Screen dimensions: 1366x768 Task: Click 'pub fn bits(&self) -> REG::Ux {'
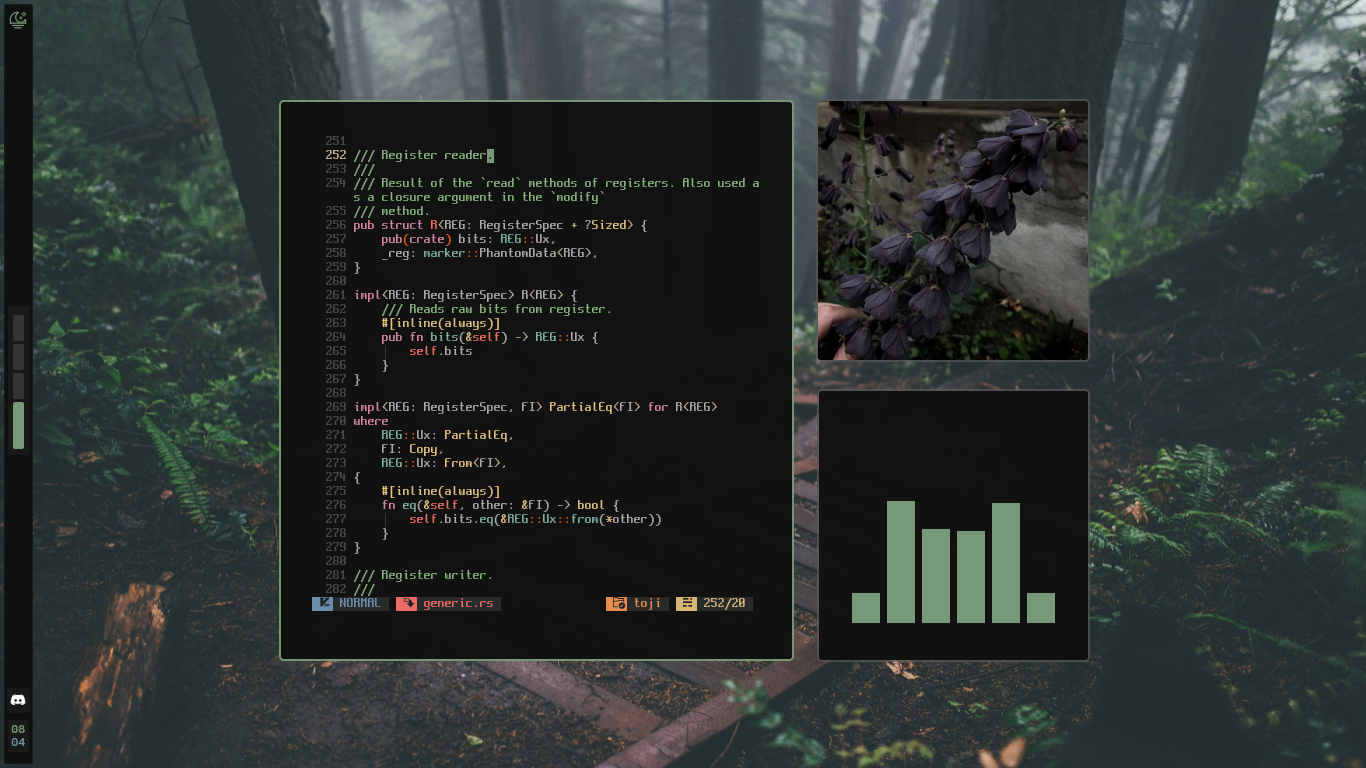(x=489, y=337)
